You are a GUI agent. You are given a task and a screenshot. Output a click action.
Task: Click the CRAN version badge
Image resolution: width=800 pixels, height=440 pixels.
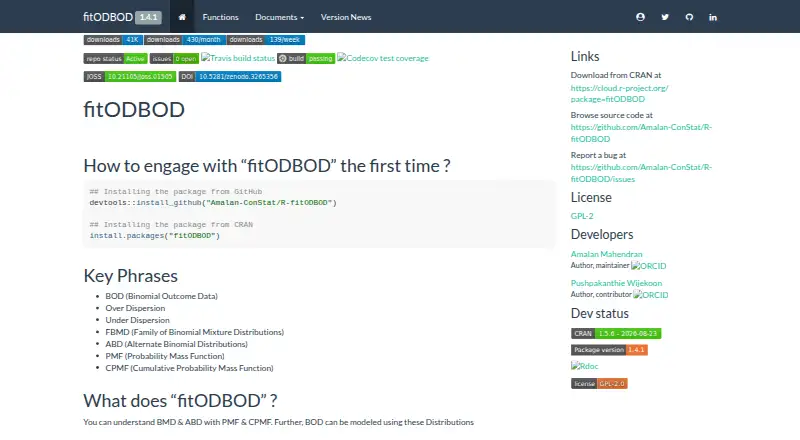(x=616, y=333)
